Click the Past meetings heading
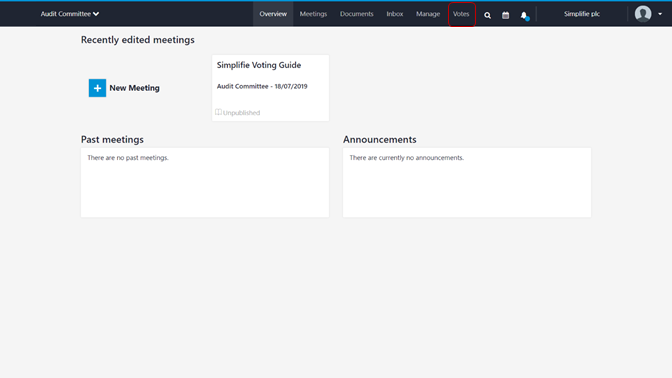Viewport: 672px width, 378px height. click(x=112, y=139)
